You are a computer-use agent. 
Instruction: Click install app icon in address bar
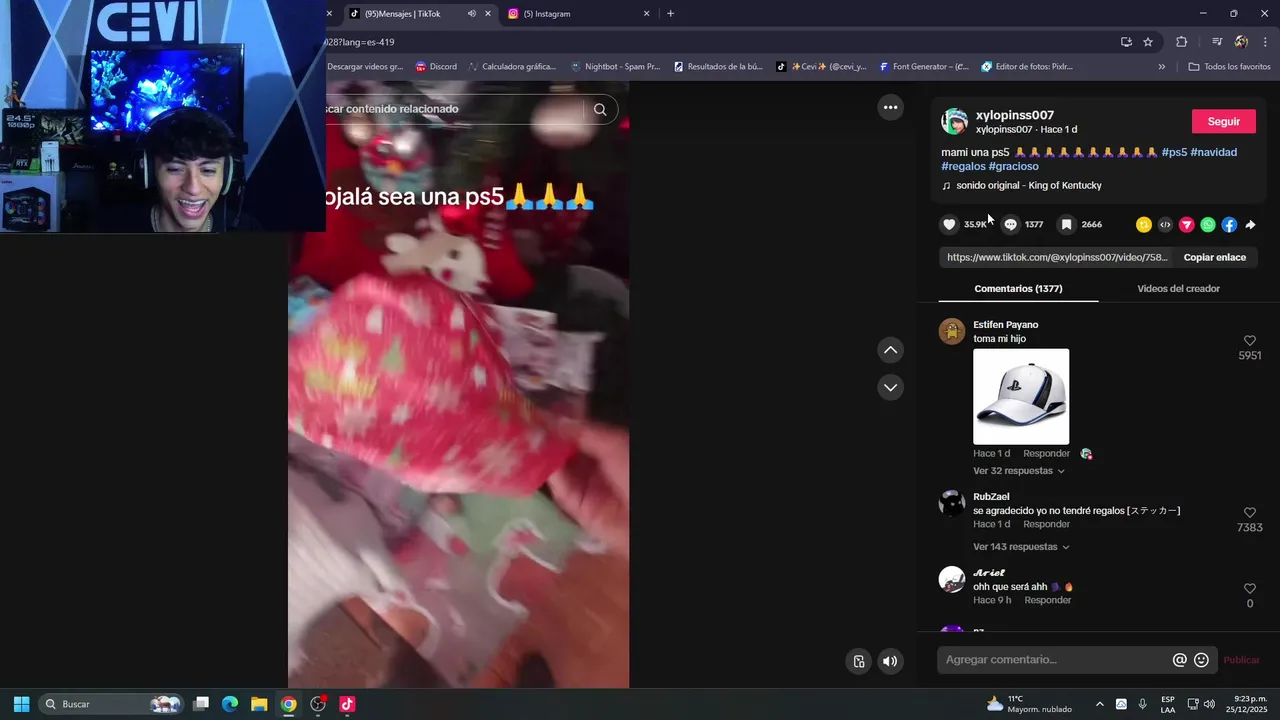tap(1126, 42)
